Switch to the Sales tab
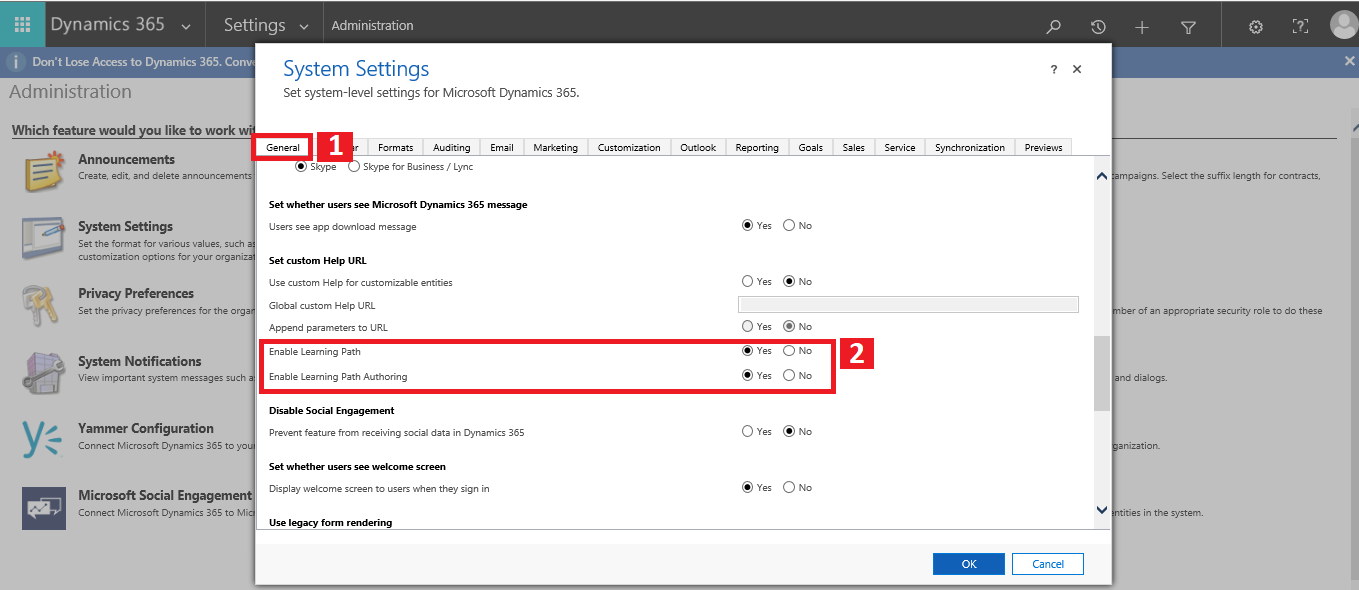Viewport: 1359px width, 590px height. (854, 147)
